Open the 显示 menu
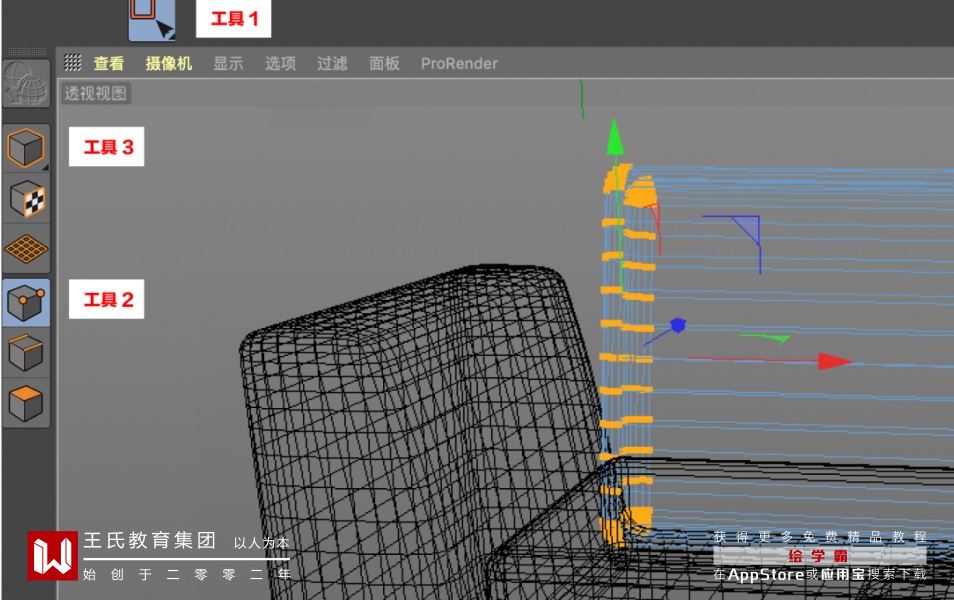 pos(228,63)
